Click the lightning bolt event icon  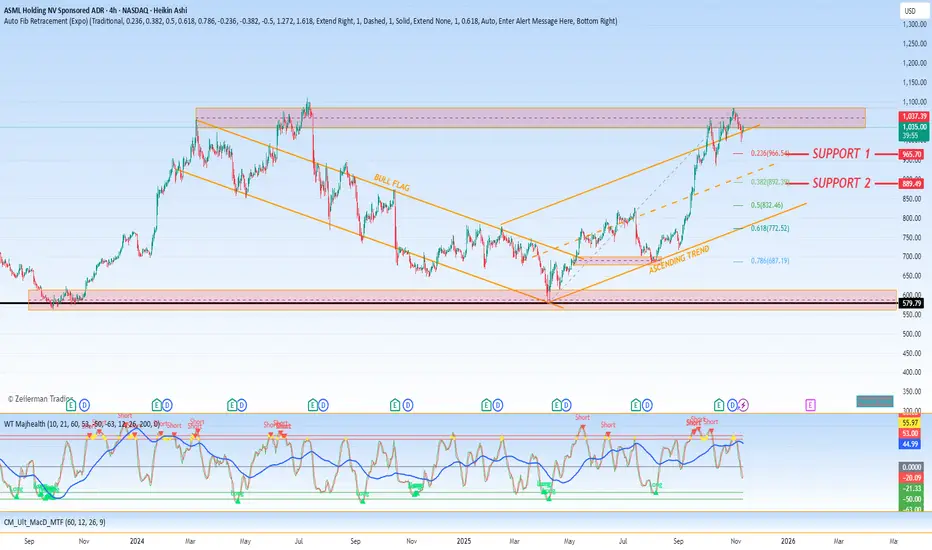(743, 404)
